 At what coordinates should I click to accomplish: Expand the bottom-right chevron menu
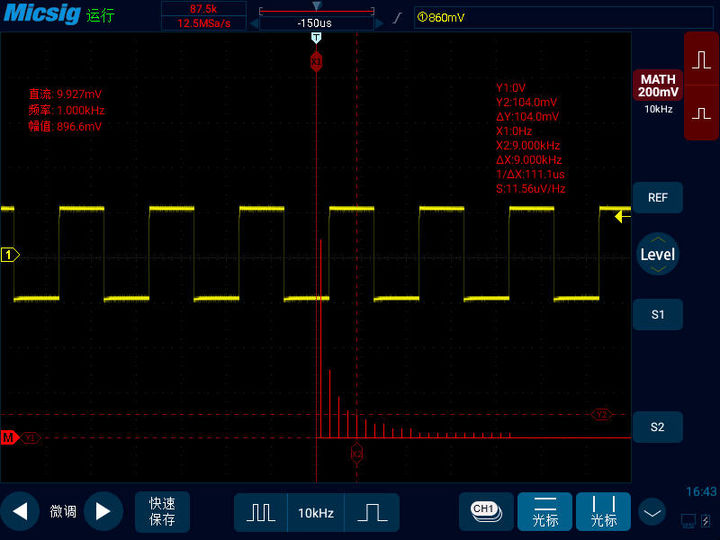tap(653, 513)
